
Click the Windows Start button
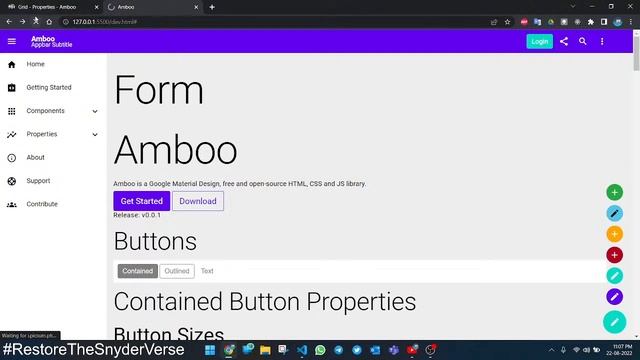[210, 350]
